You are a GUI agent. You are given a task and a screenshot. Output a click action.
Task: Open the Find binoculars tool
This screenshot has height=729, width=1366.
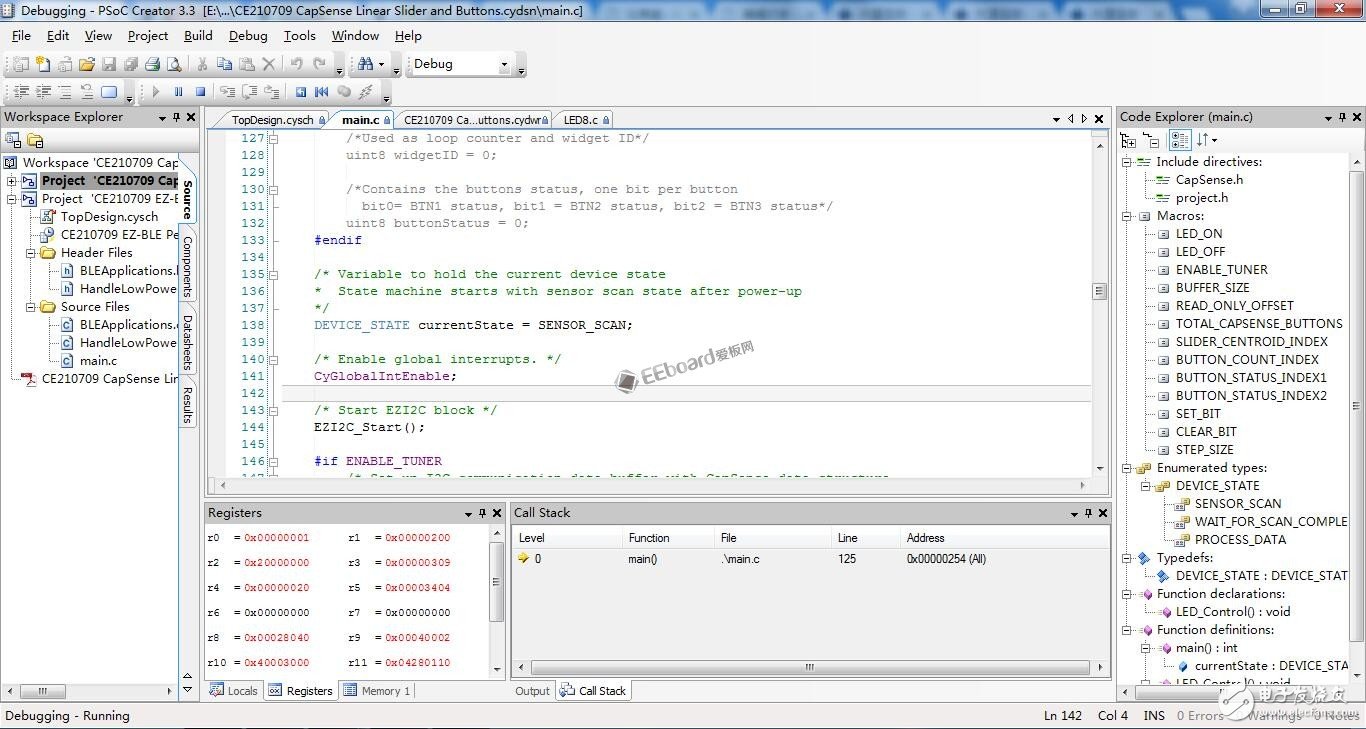click(365, 64)
